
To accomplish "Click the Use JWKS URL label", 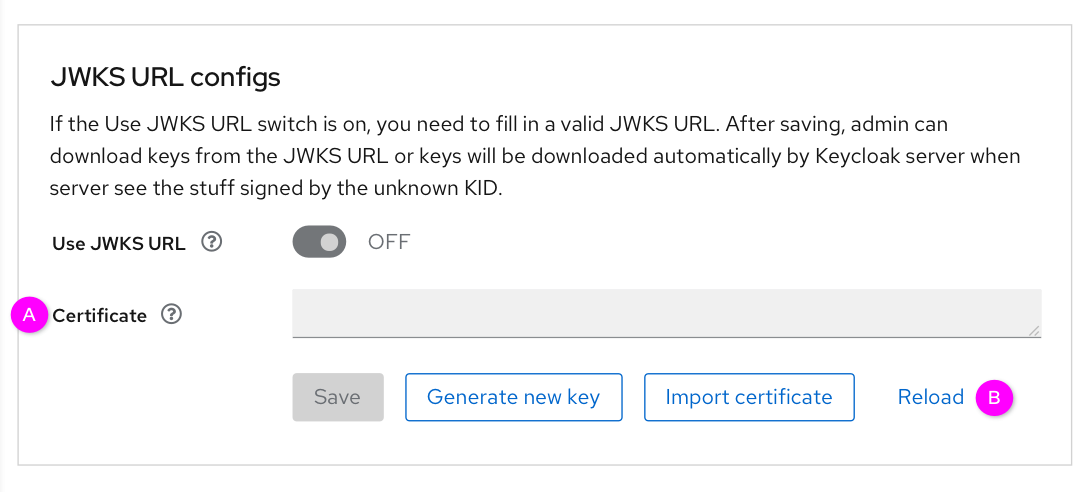I will coord(119,243).
